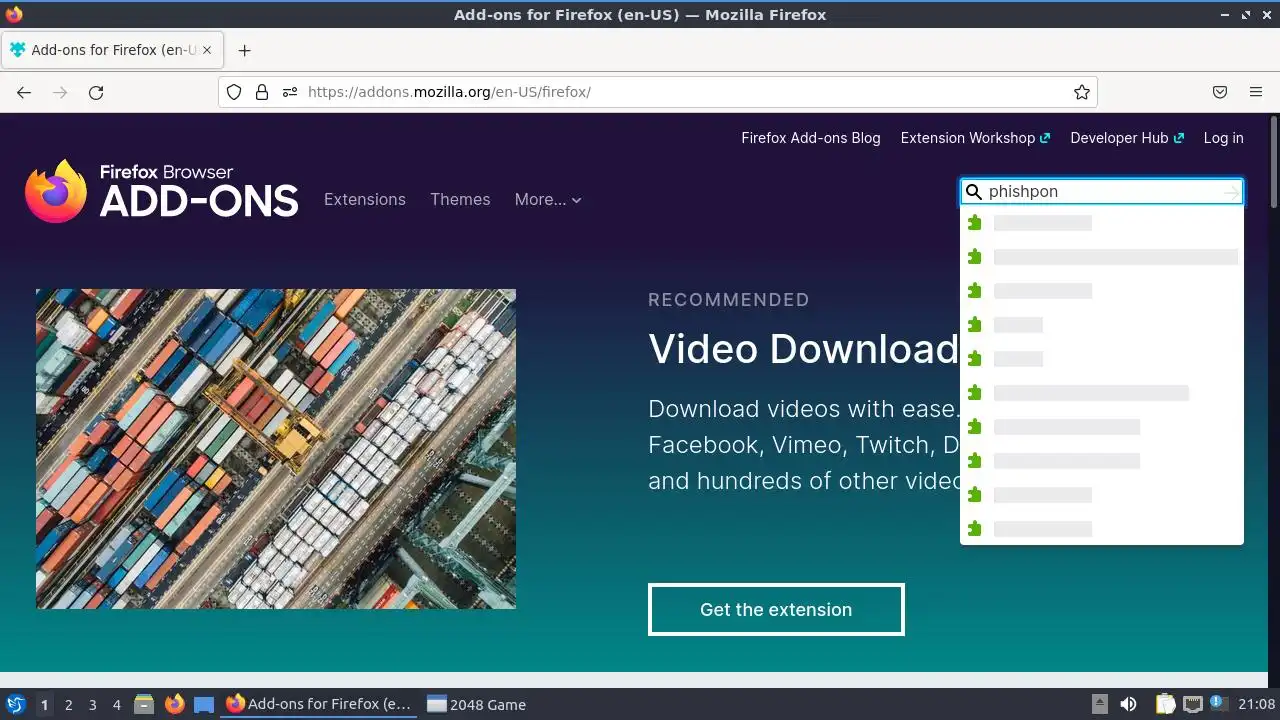Click the Log in link
1280x720 pixels.
[1224, 138]
